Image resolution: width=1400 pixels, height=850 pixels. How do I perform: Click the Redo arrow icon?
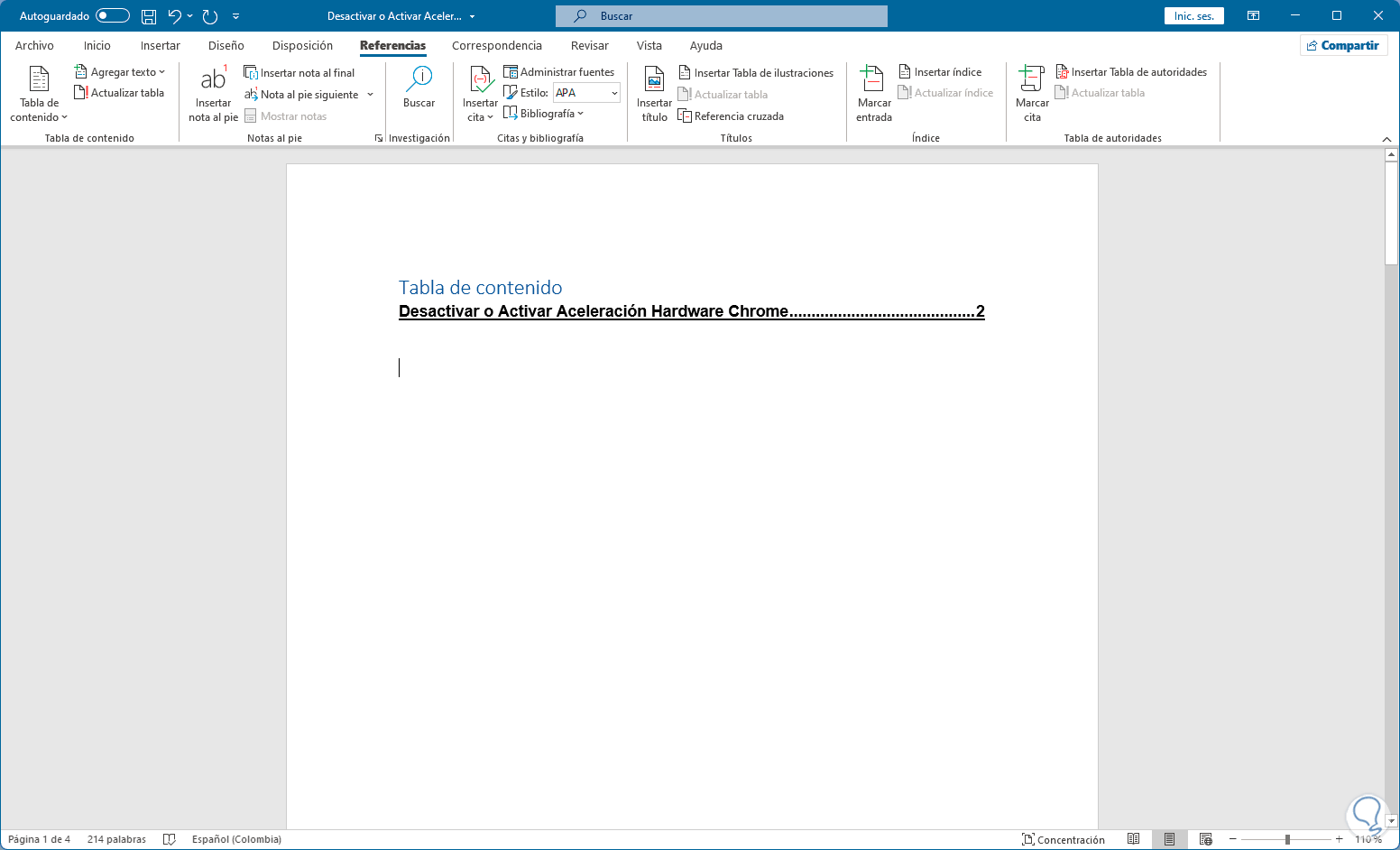pyautogui.click(x=210, y=16)
